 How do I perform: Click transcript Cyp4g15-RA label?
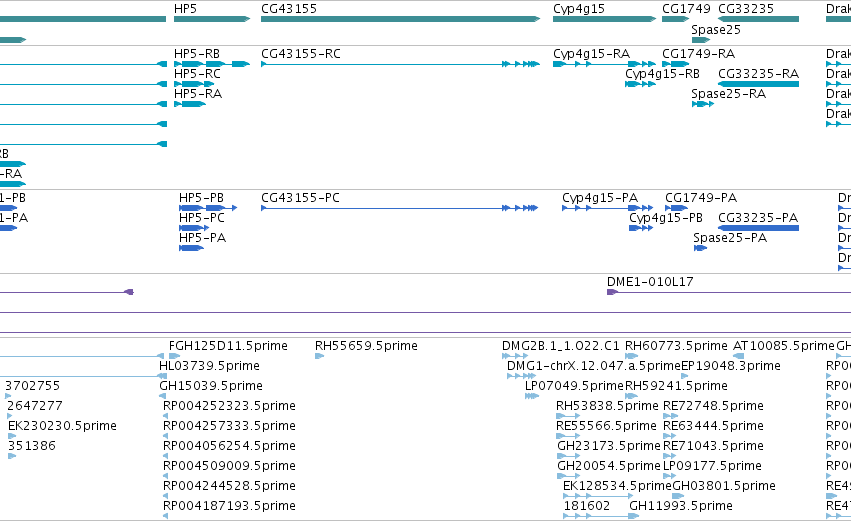pos(591,54)
